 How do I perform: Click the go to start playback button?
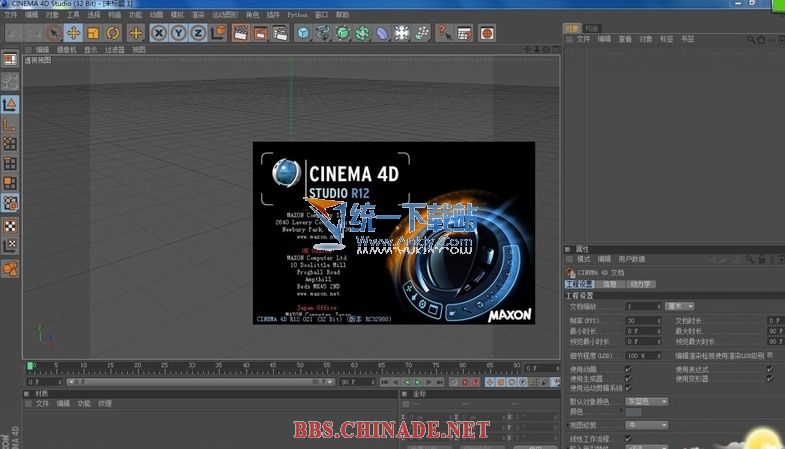pyautogui.click(x=384, y=382)
